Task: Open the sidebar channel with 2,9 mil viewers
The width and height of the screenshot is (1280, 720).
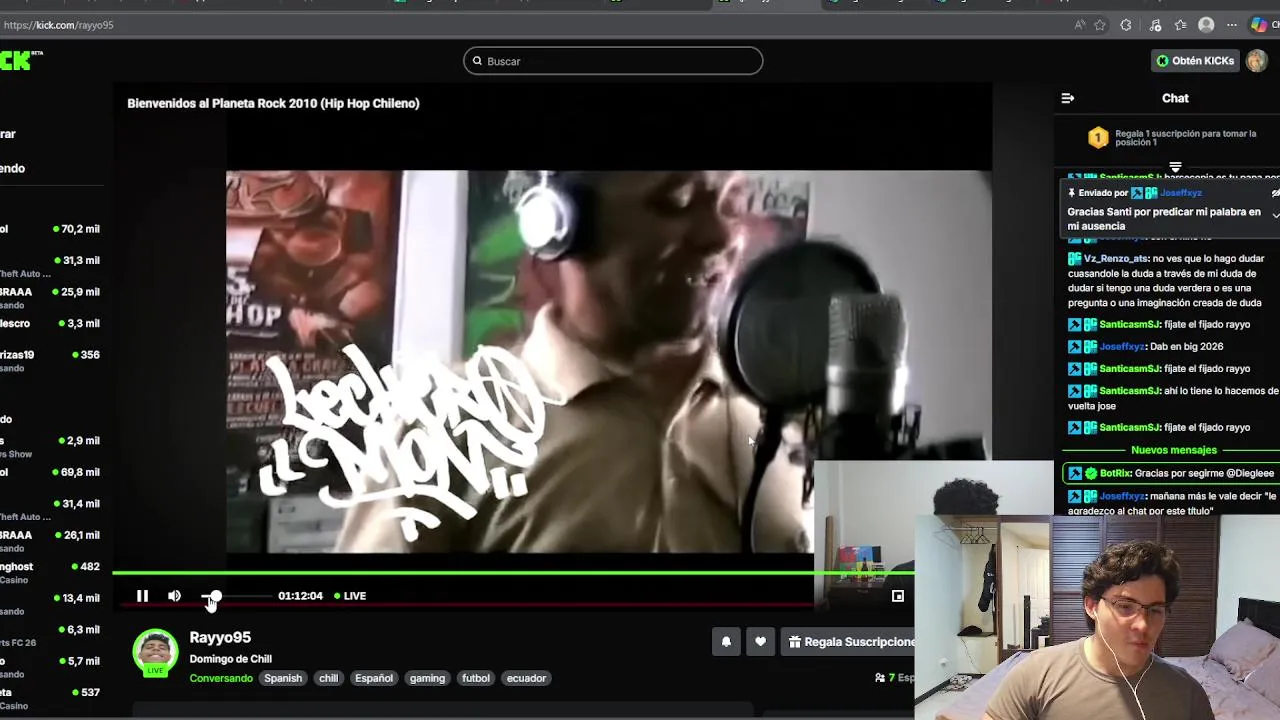Action: pyautogui.click(x=50, y=445)
